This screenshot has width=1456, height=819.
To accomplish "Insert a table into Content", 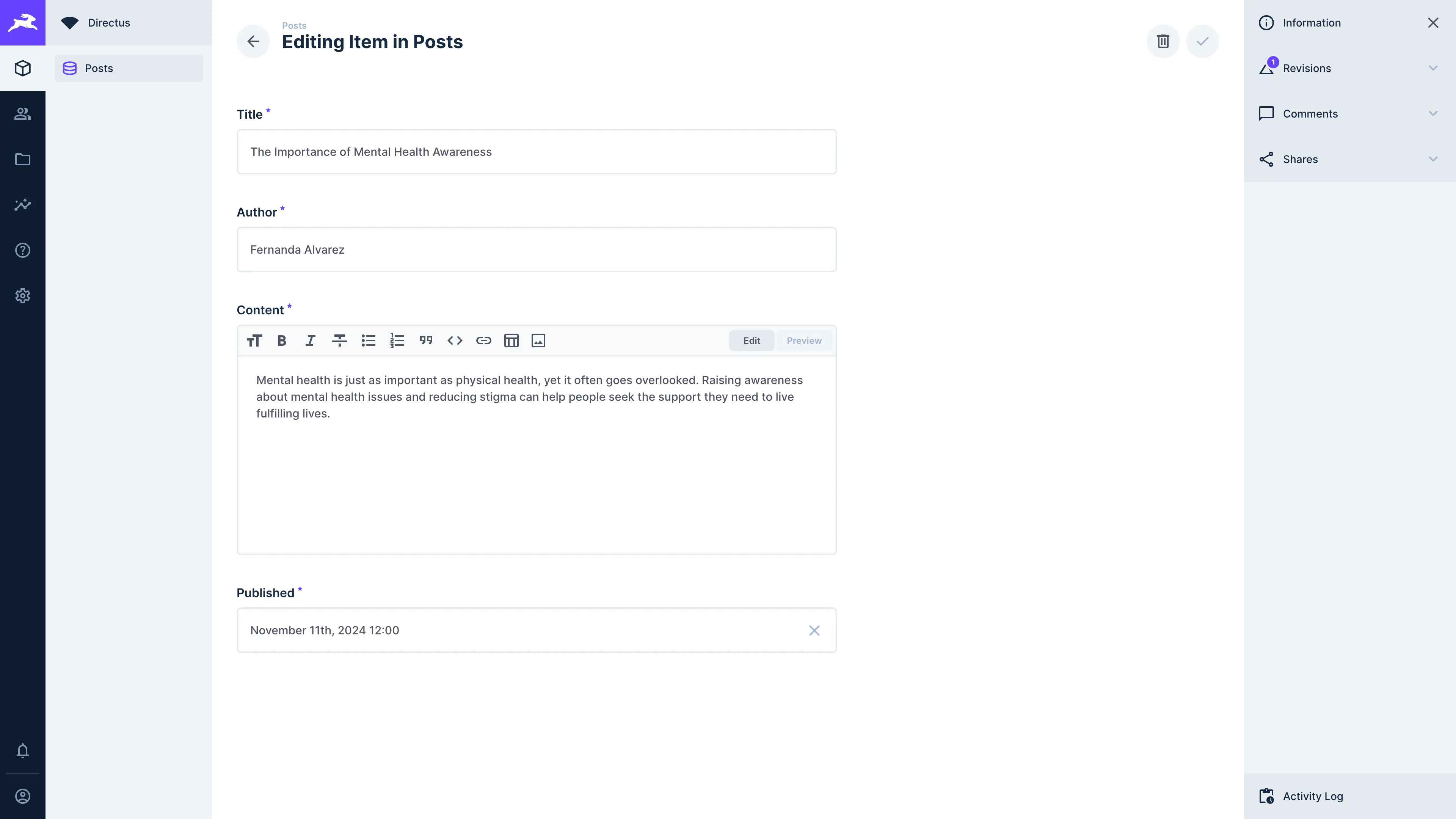I will click(x=511, y=340).
